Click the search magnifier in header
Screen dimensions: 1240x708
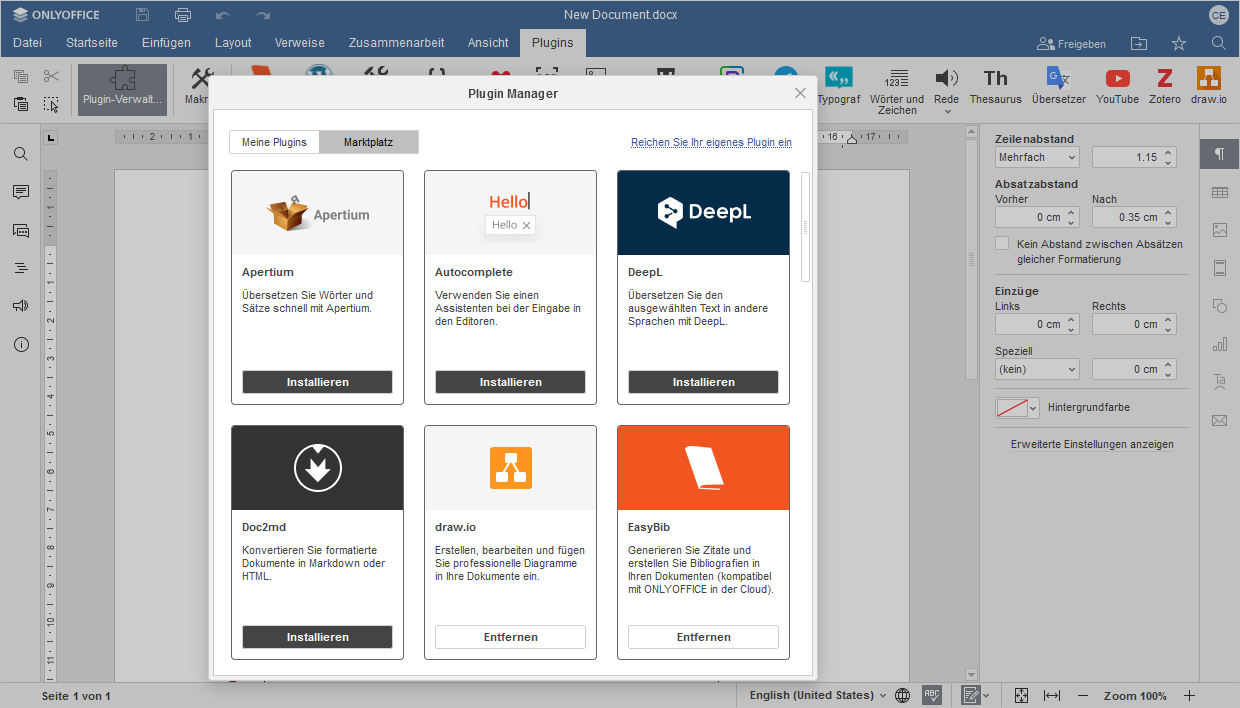pos(1219,43)
